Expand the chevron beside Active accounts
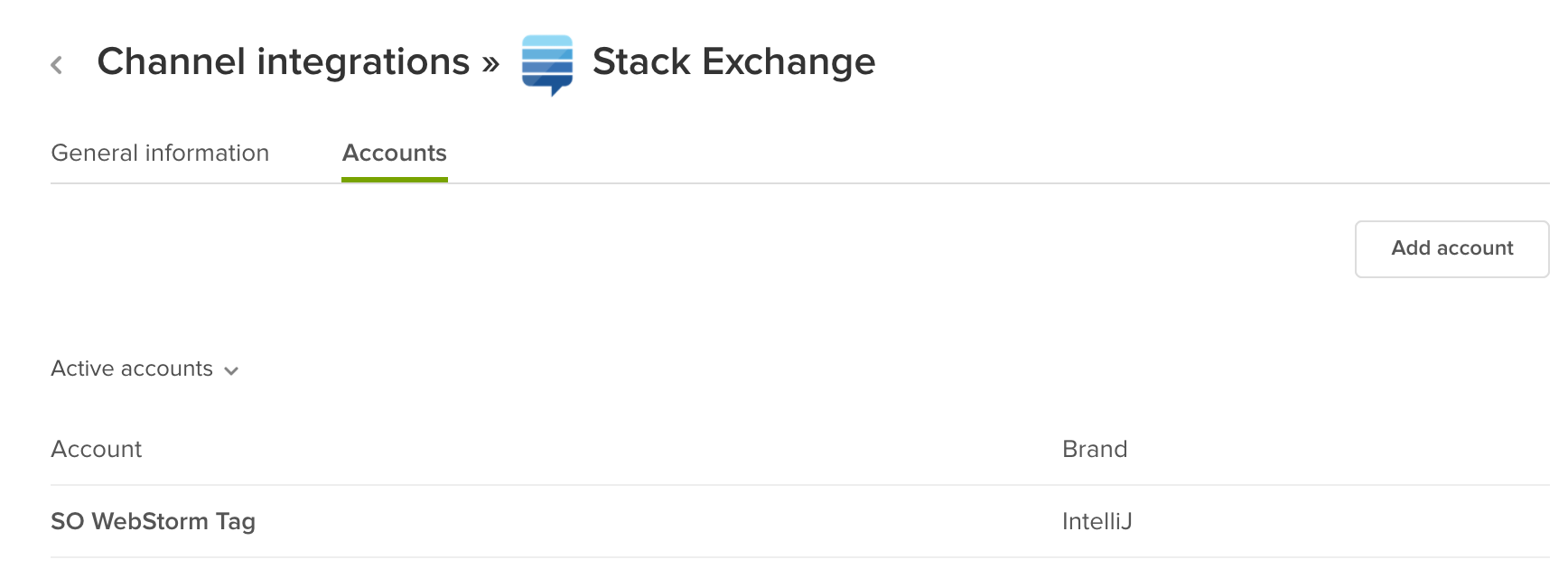This screenshot has width=1568, height=569. coord(231,370)
